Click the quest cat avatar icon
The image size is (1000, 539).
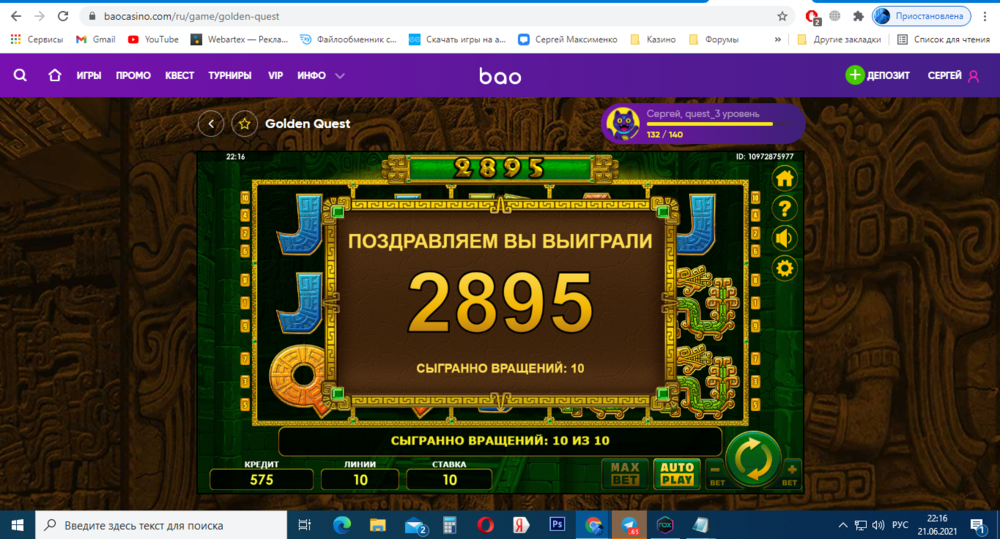pyautogui.click(x=622, y=124)
